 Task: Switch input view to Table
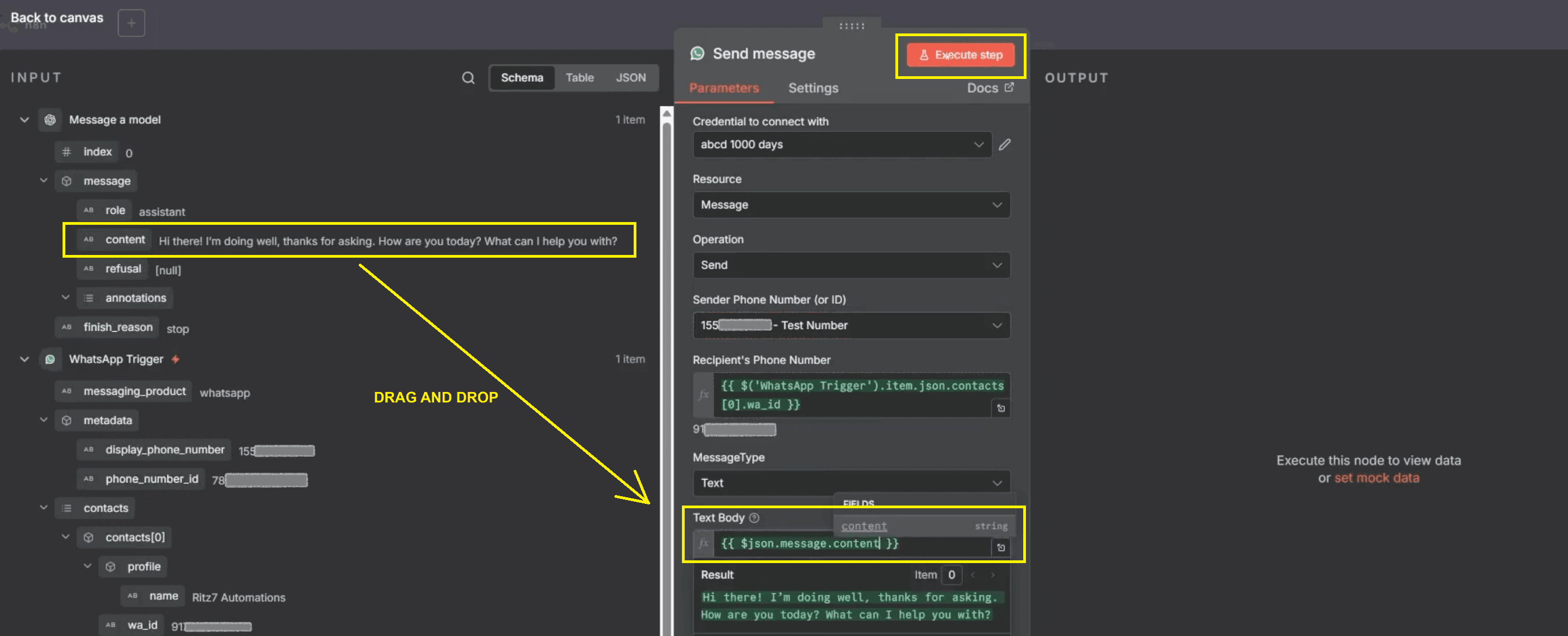[579, 78]
